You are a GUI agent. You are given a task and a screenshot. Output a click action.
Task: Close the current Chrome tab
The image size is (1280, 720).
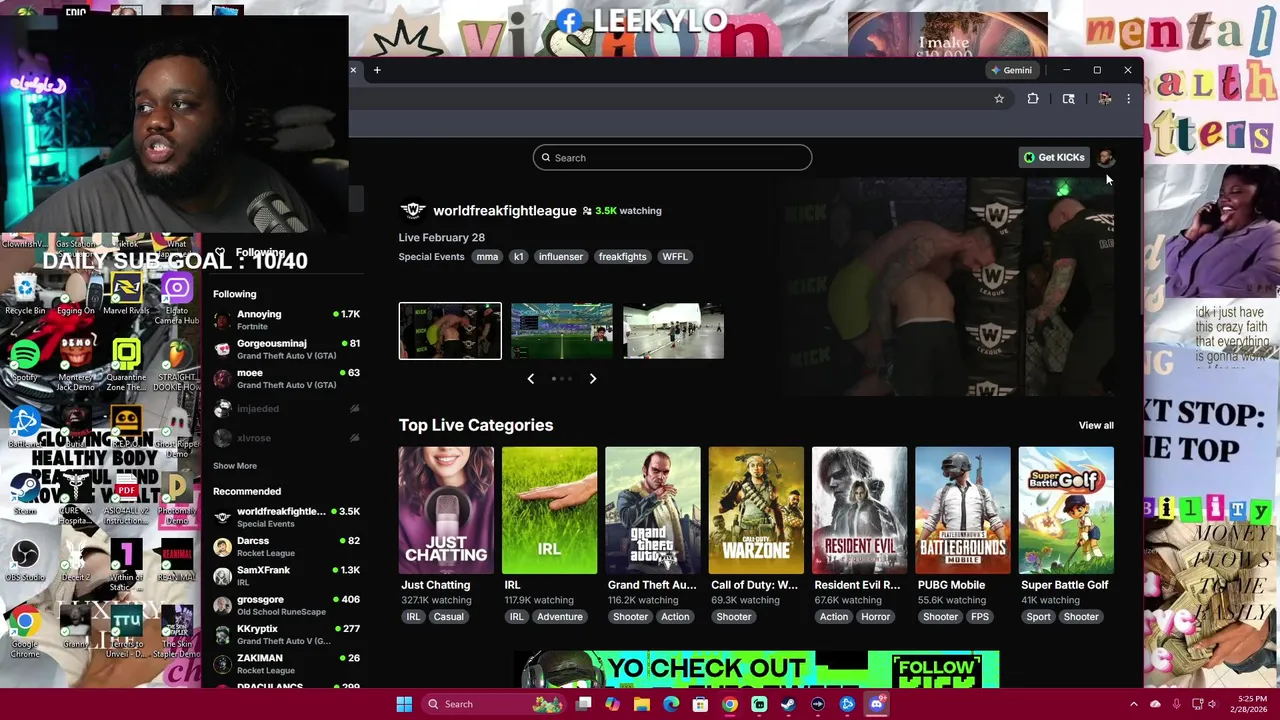point(353,70)
